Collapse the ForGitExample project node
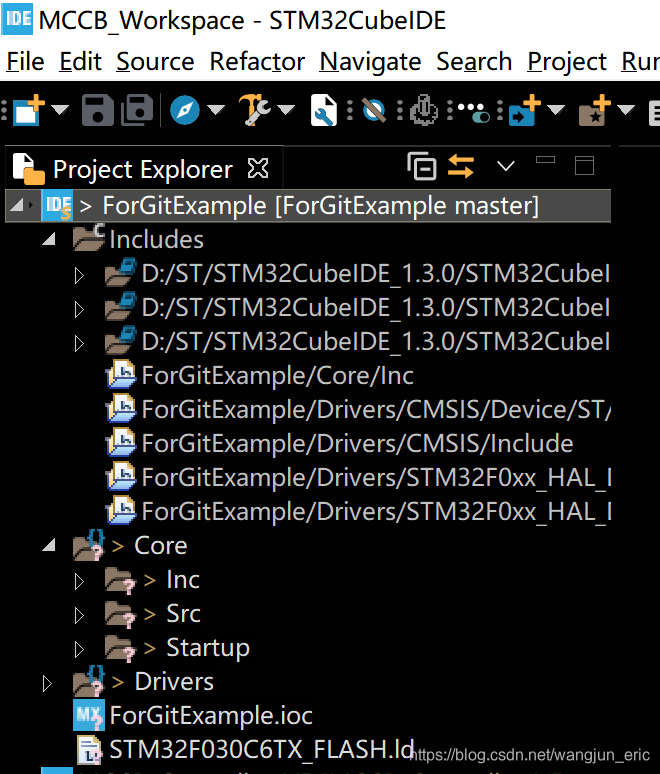The image size is (660, 774). pos(16,205)
